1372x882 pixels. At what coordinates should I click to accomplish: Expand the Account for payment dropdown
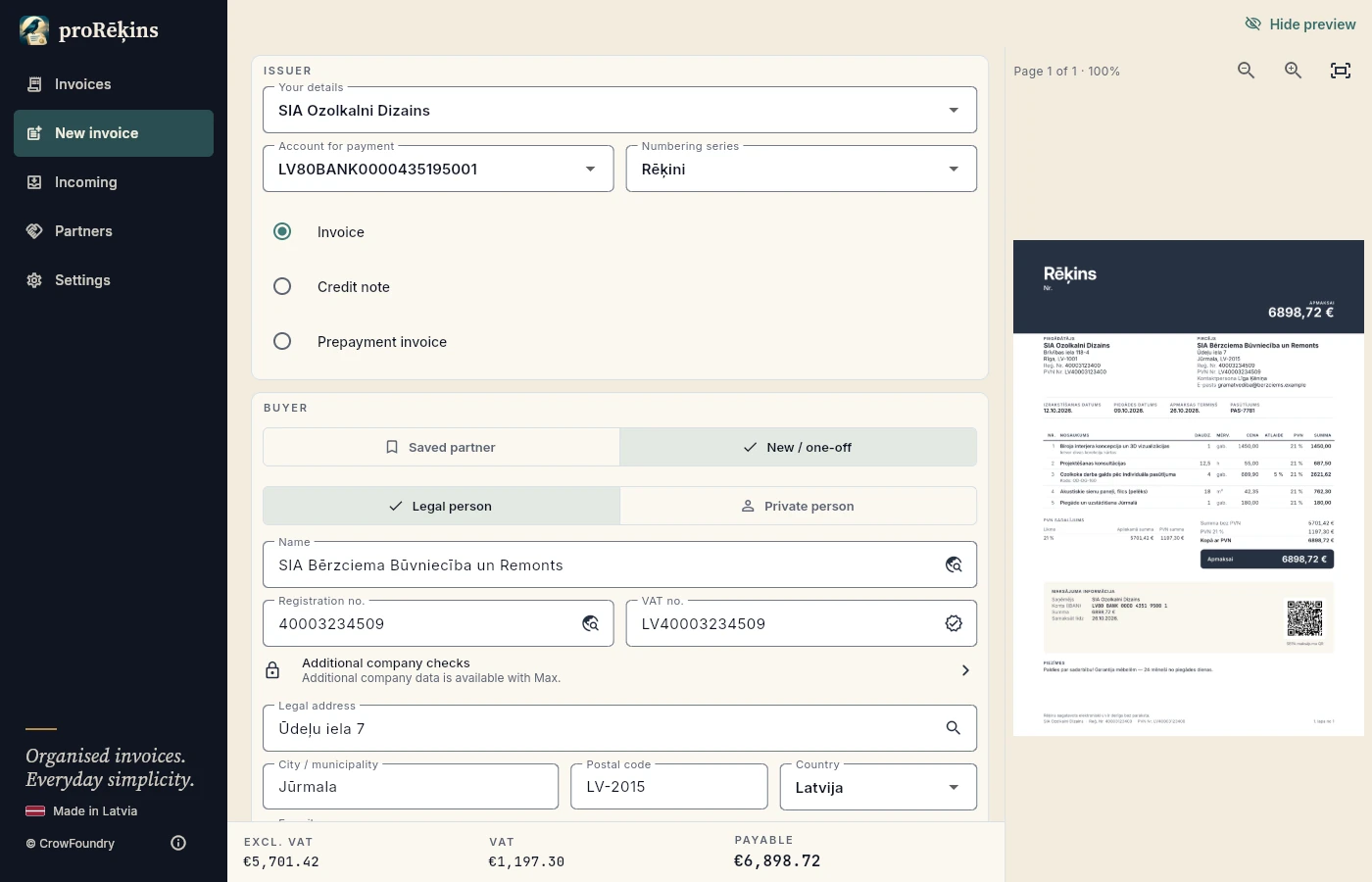[x=438, y=169]
